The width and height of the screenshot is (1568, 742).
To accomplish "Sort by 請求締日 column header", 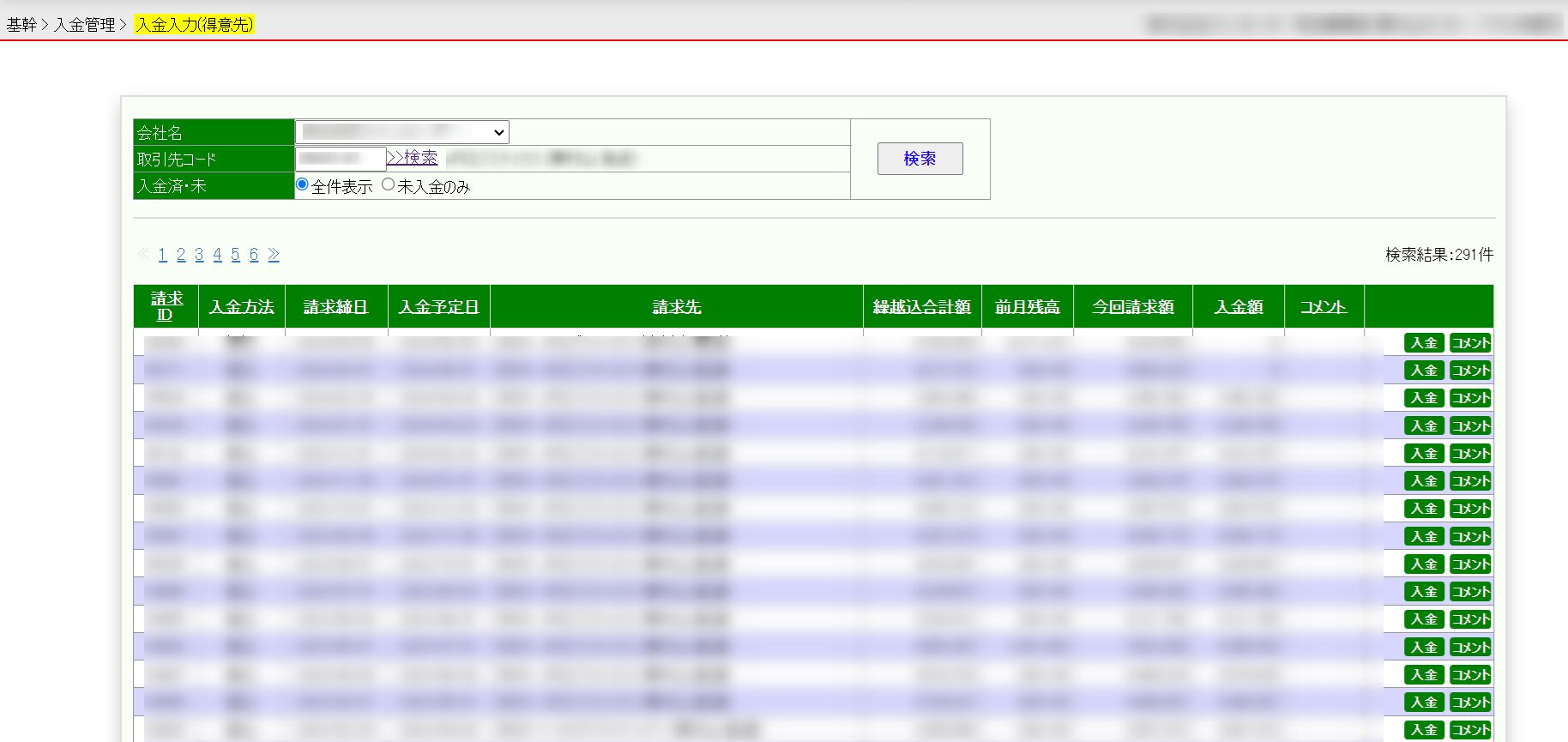I will pyautogui.click(x=336, y=307).
